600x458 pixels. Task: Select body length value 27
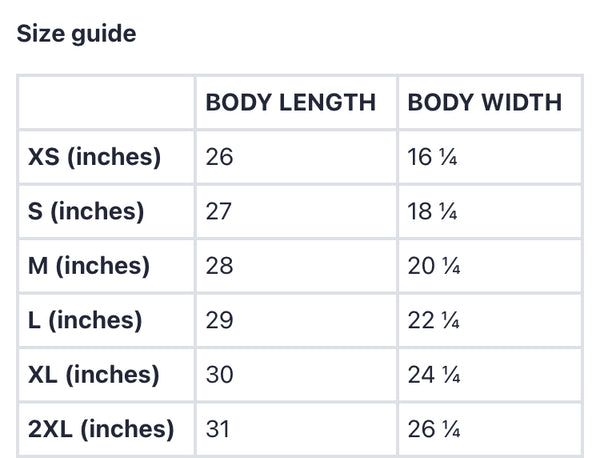coord(219,212)
